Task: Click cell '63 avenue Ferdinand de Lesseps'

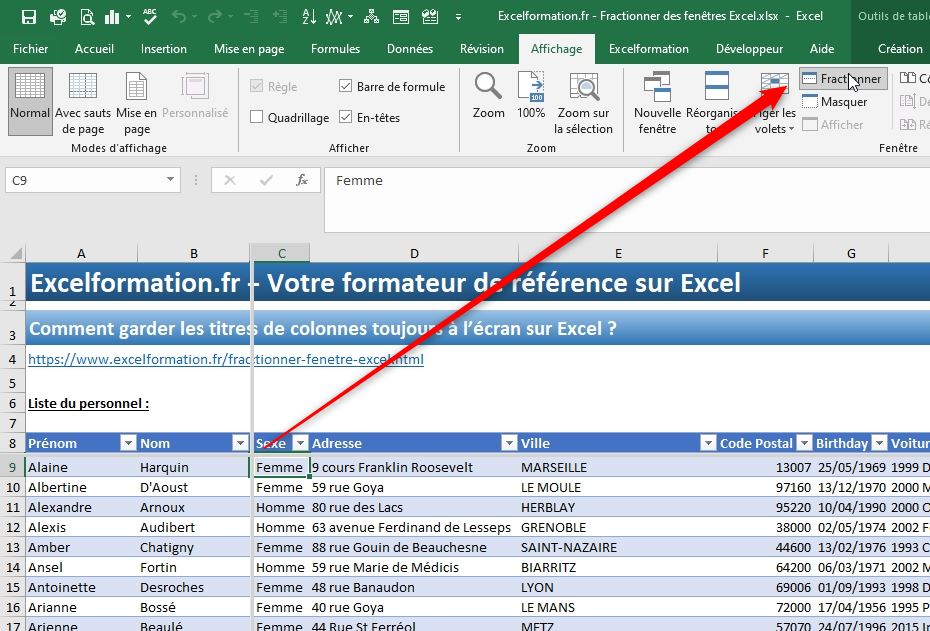Action: [x=414, y=527]
